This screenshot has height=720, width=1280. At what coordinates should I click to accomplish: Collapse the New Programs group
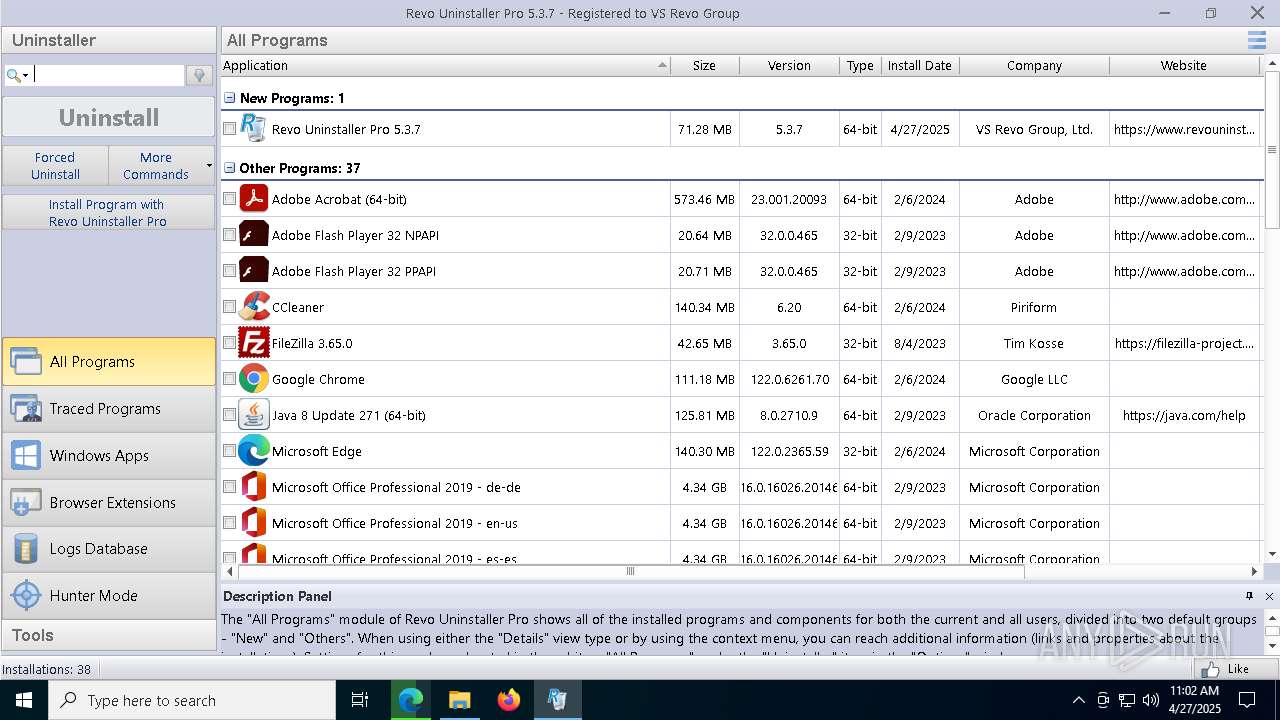(x=229, y=98)
